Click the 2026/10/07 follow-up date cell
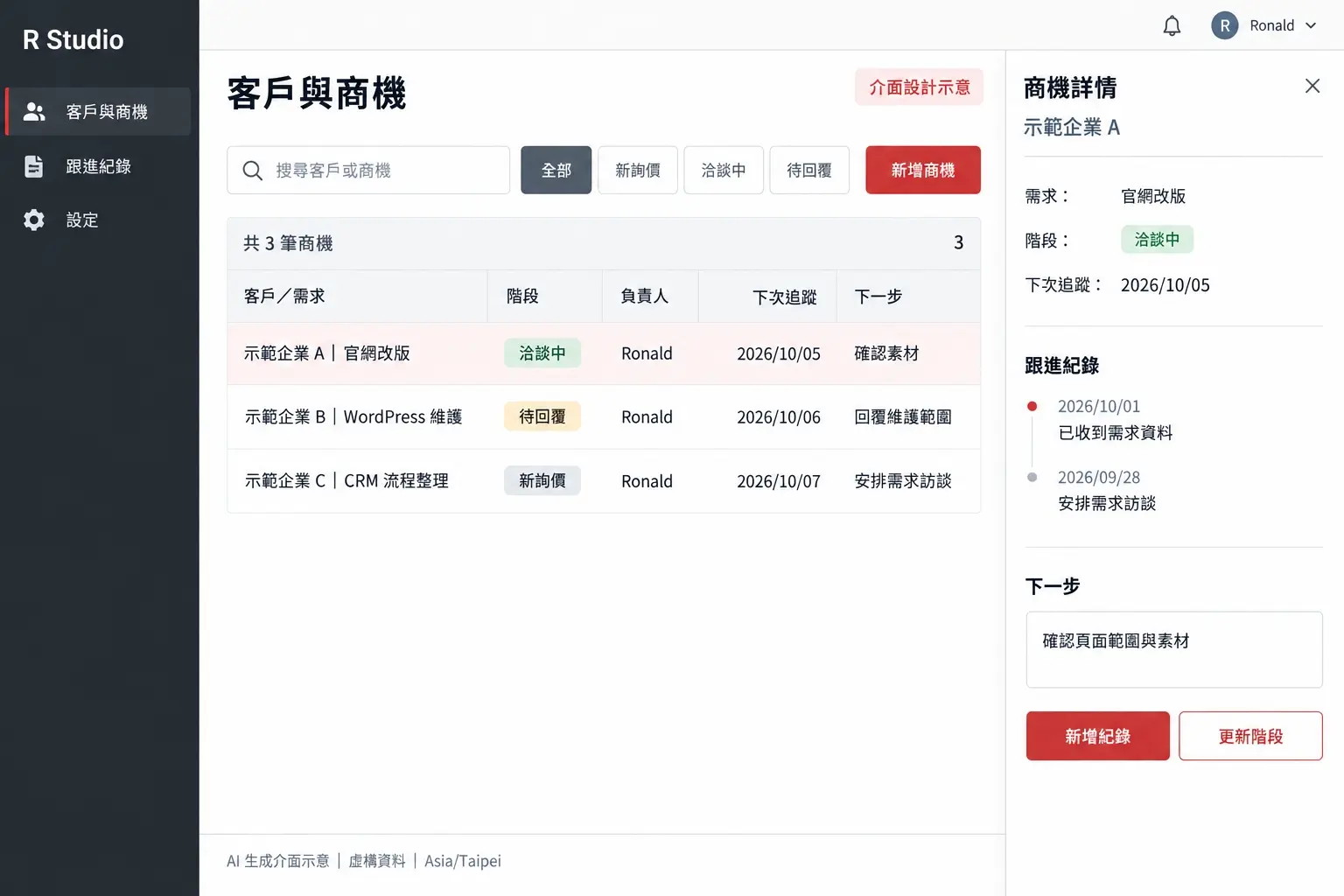The width and height of the screenshot is (1344, 896). [779, 481]
